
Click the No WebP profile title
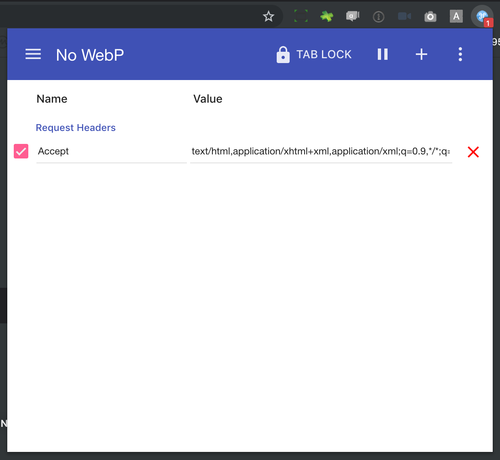(x=90, y=55)
